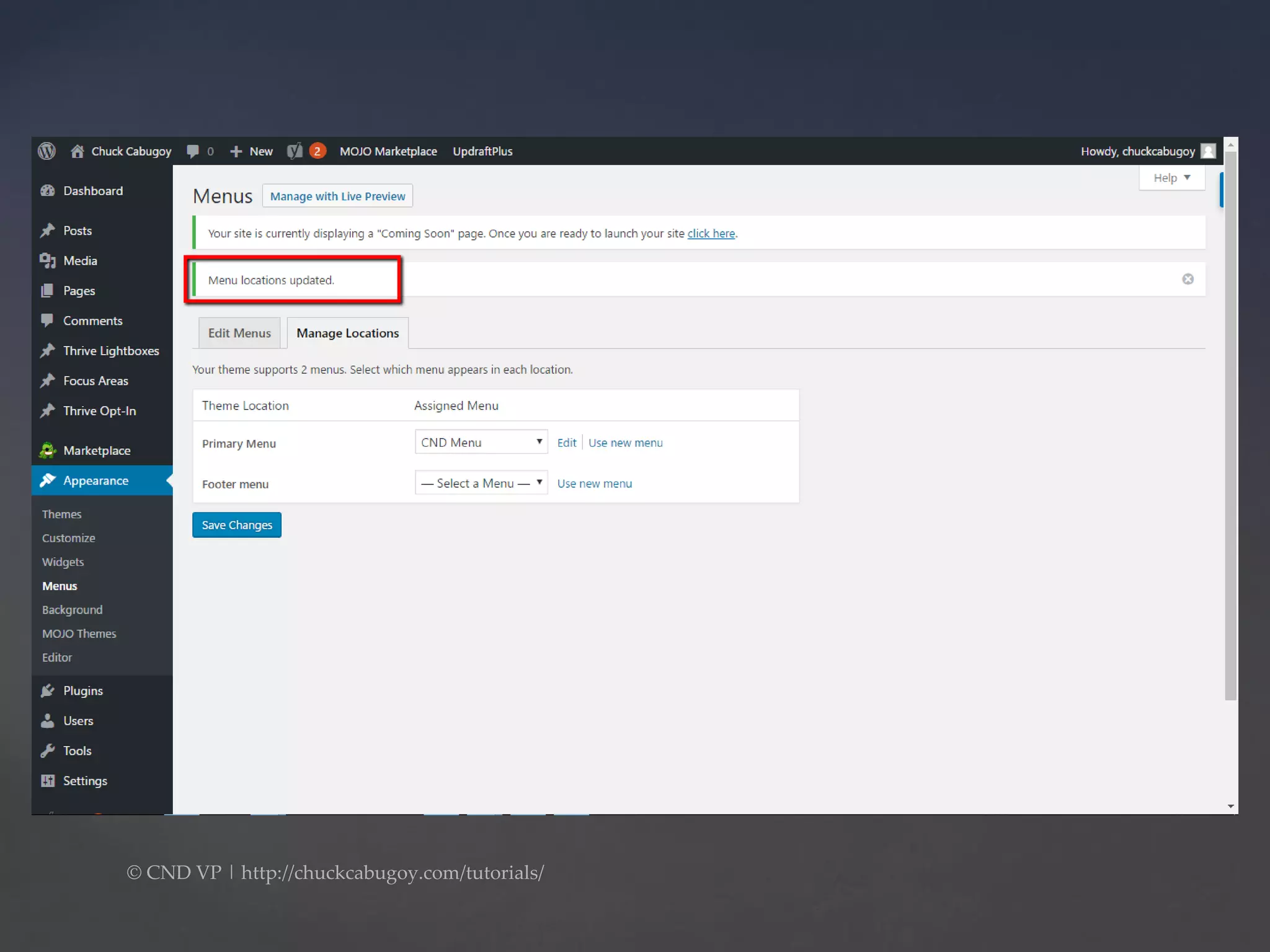Open Menus submenu item

tap(60, 586)
